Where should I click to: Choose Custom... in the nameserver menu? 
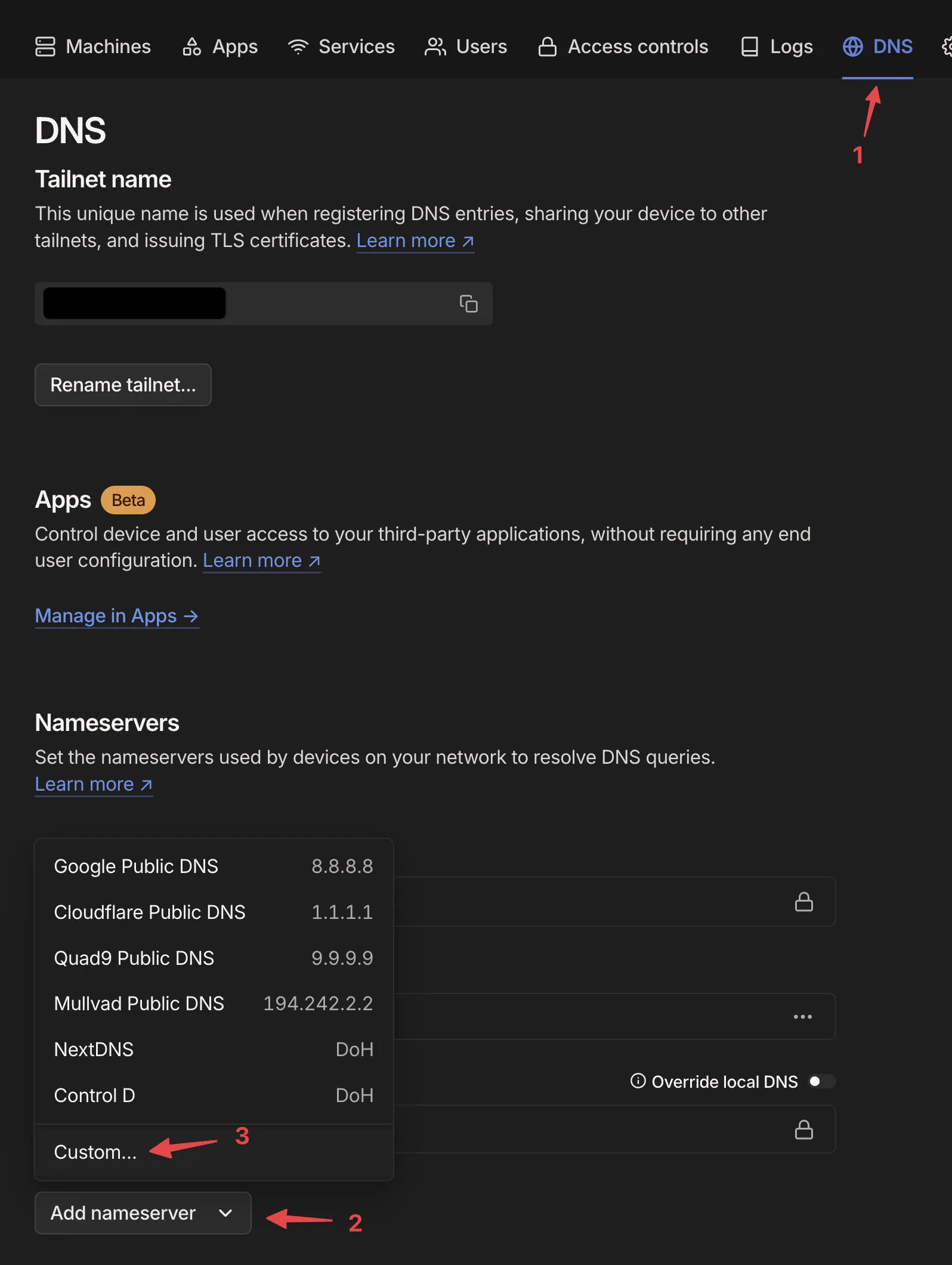coord(95,1152)
